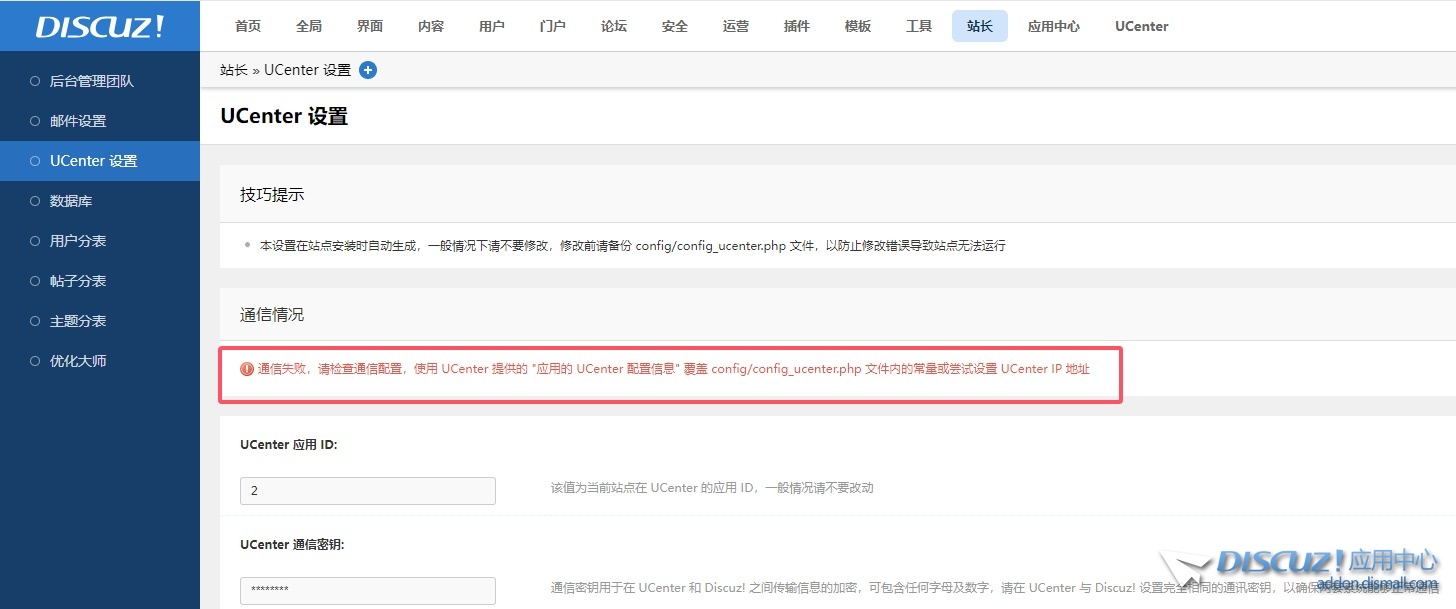Open the 用户 top navigation item

(492, 26)
